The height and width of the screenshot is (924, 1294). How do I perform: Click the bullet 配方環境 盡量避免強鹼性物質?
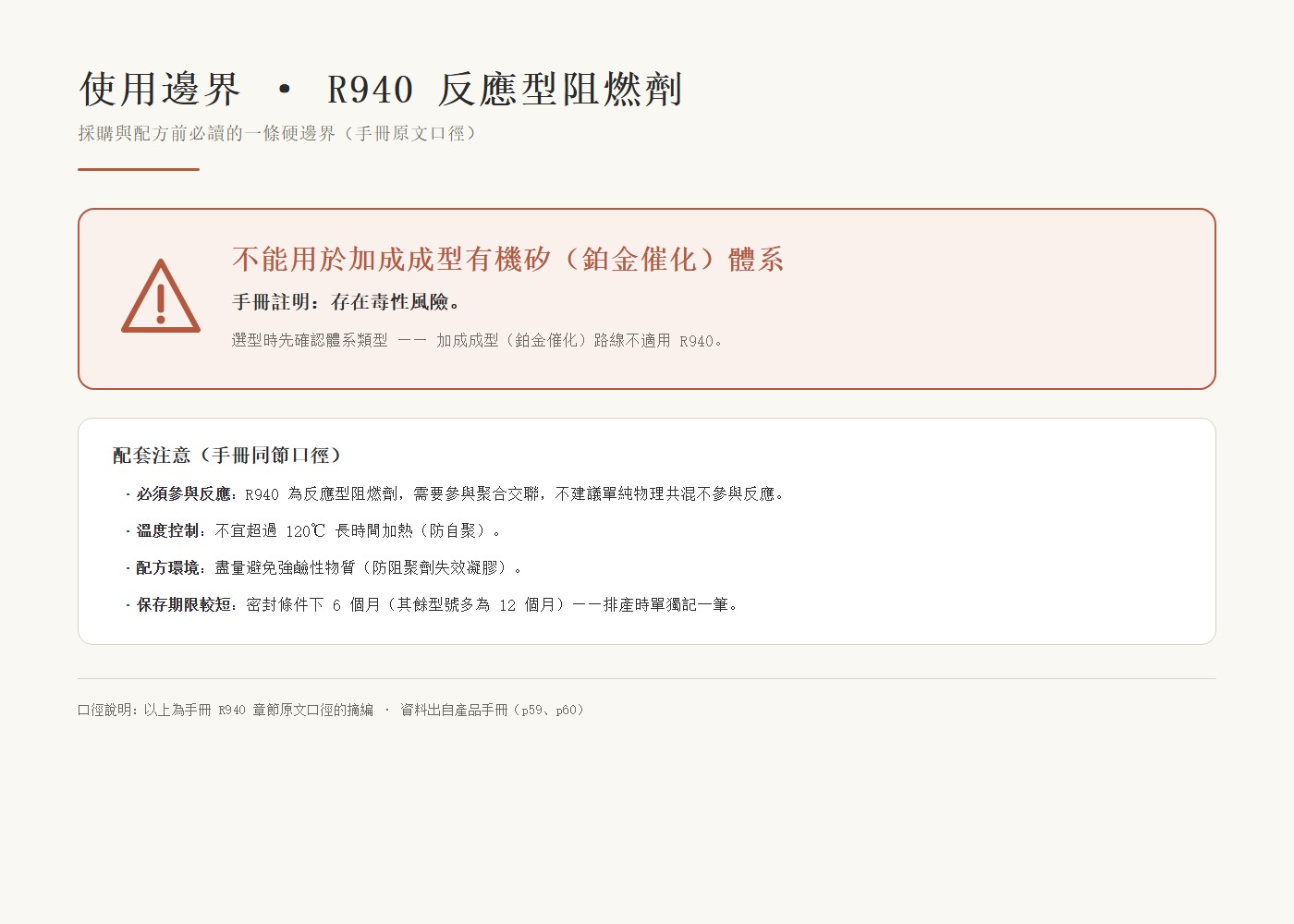pos(323,567)
